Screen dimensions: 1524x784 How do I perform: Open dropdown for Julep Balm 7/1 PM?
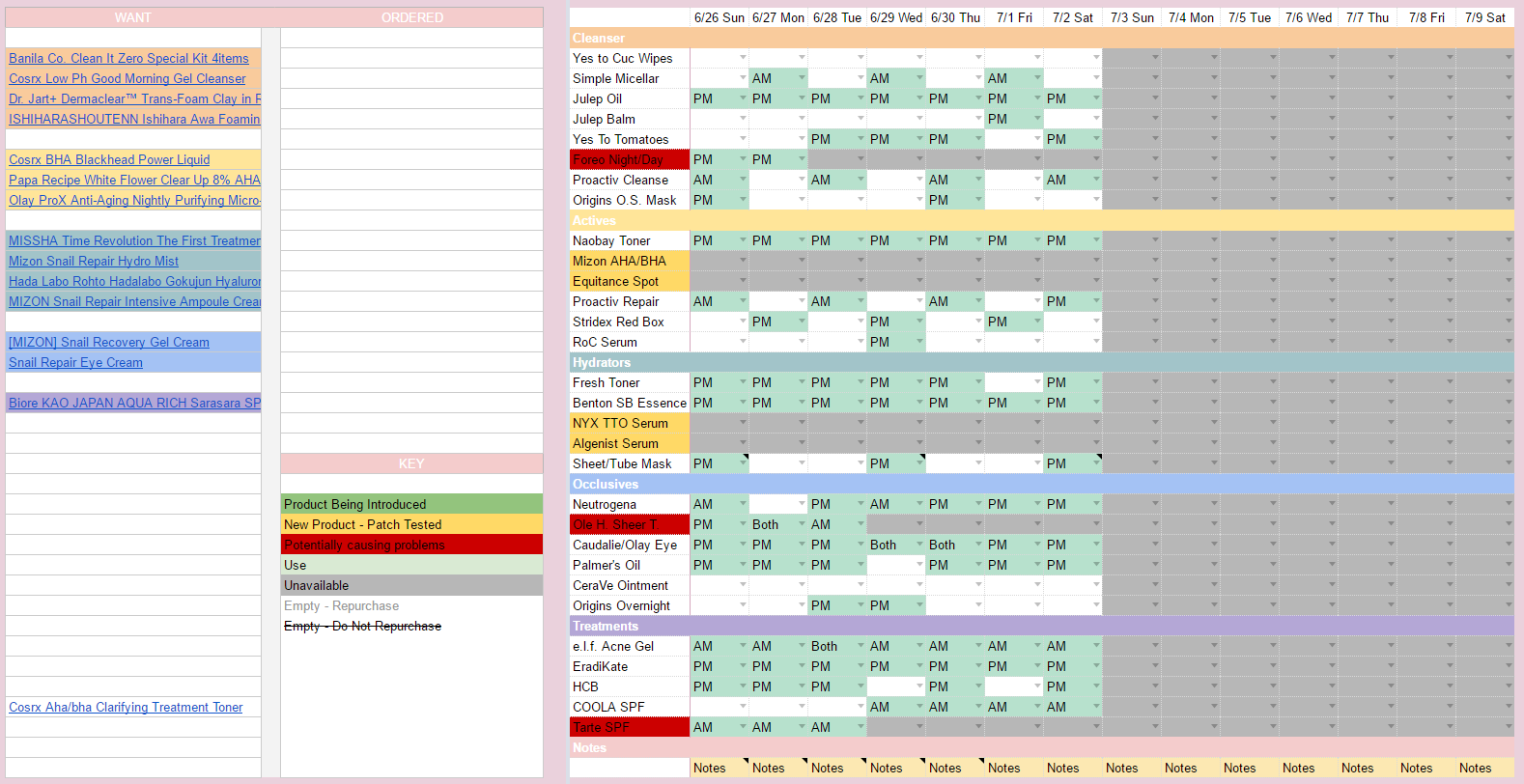click(1038, 119)
